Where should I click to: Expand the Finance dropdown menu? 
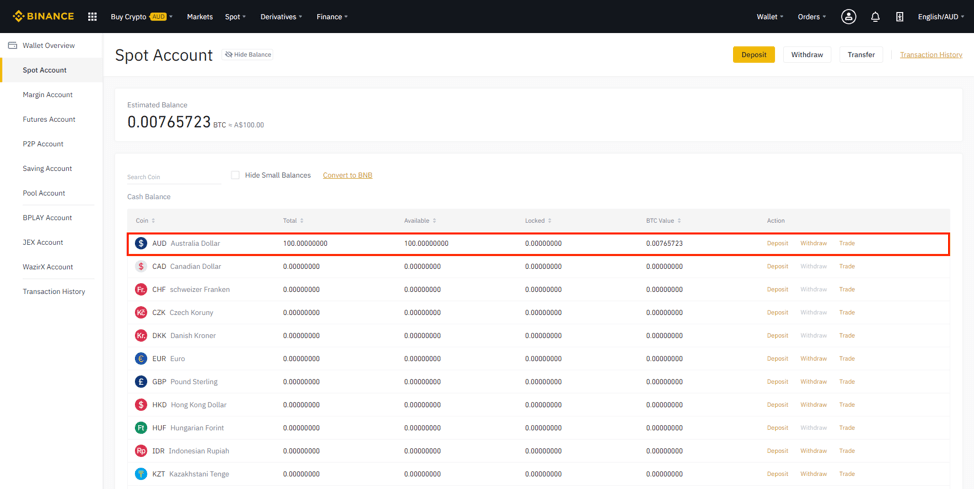[x=332, y=17]
